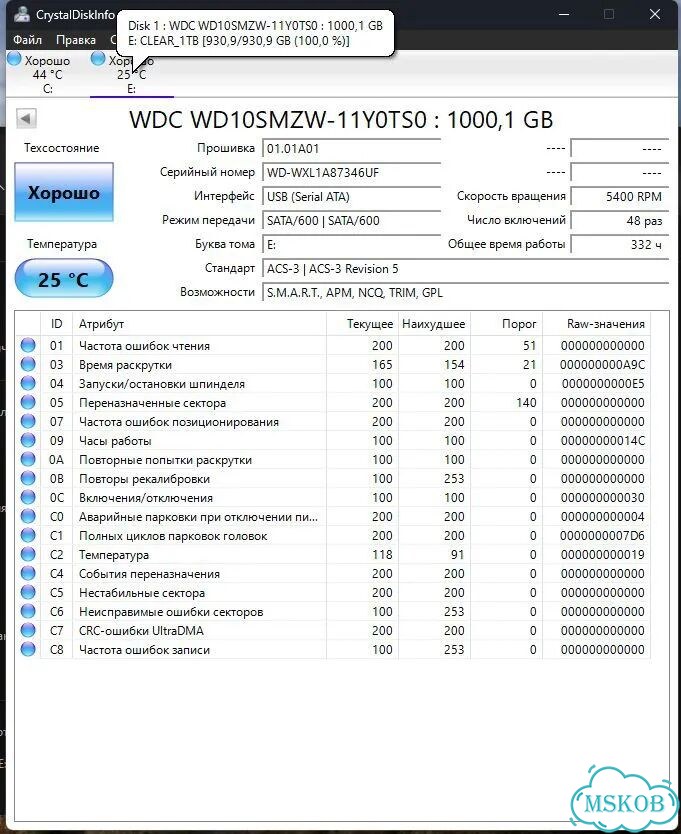Click status orb for attribute C8 write errors
The width and height of the screenshot is (681, 834).
(x=28, y=649)
